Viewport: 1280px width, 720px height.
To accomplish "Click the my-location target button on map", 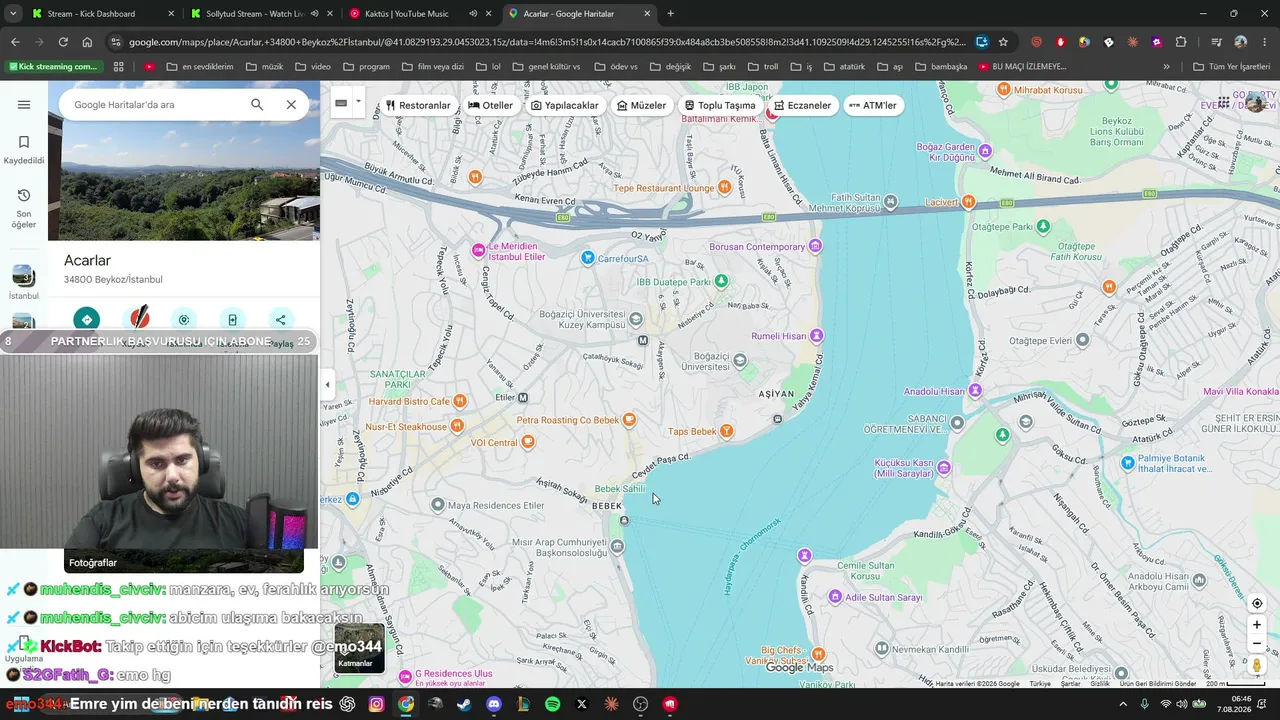I will tap(1257, 603).
